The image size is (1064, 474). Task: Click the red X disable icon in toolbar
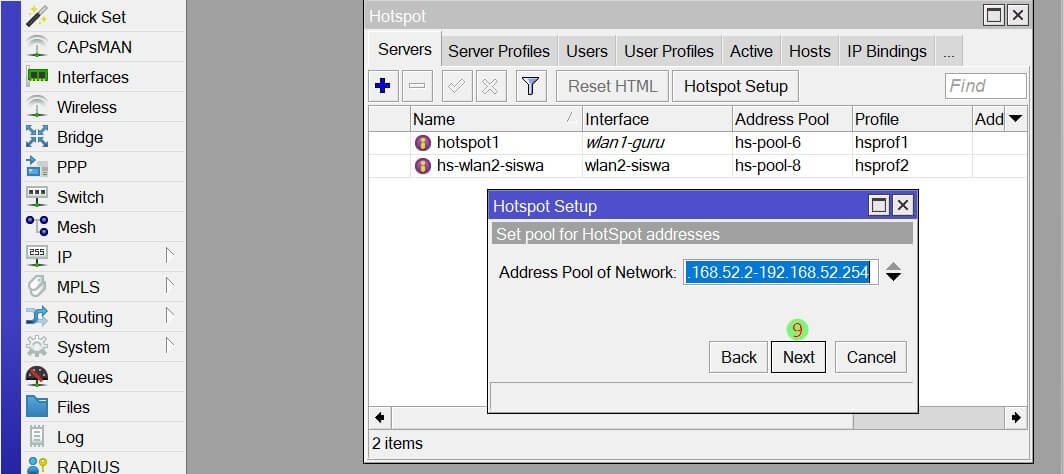(x=489, y=86)
